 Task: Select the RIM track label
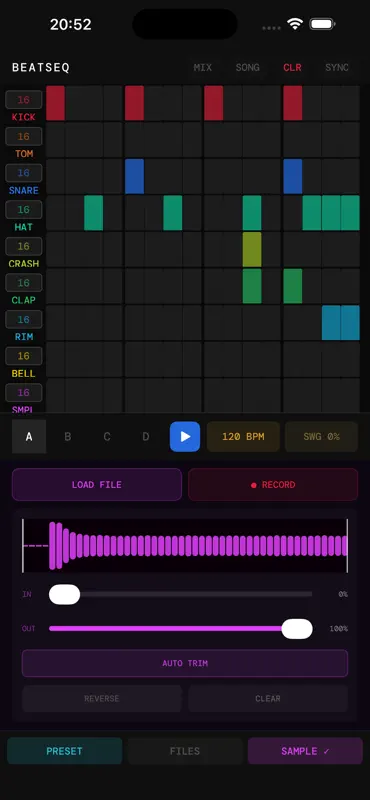[23, 337]
